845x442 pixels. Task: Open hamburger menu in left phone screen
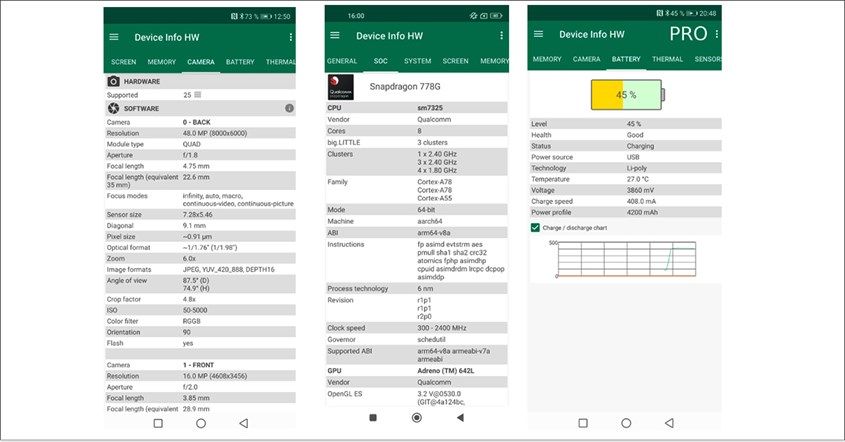114,37
